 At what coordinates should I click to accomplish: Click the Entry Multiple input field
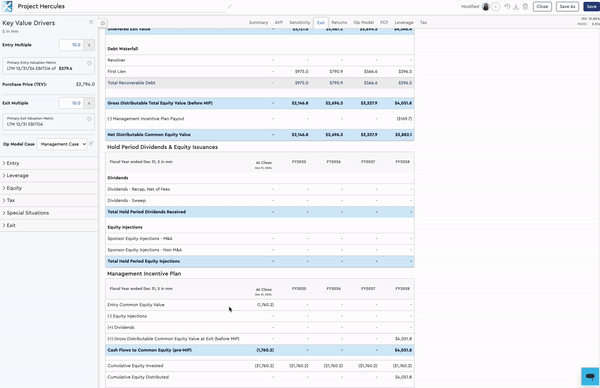71,45
